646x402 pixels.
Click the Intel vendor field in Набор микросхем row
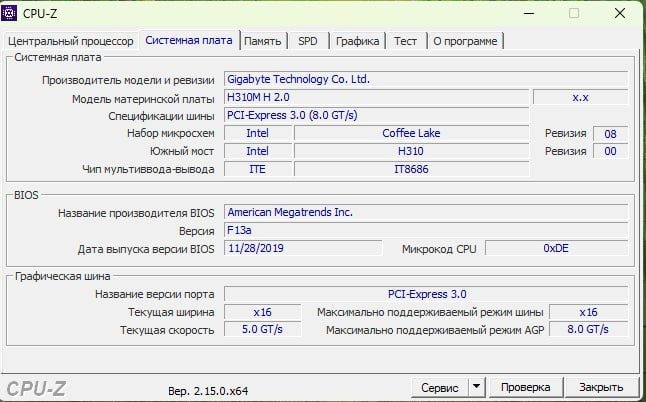[x=258, y=133]
